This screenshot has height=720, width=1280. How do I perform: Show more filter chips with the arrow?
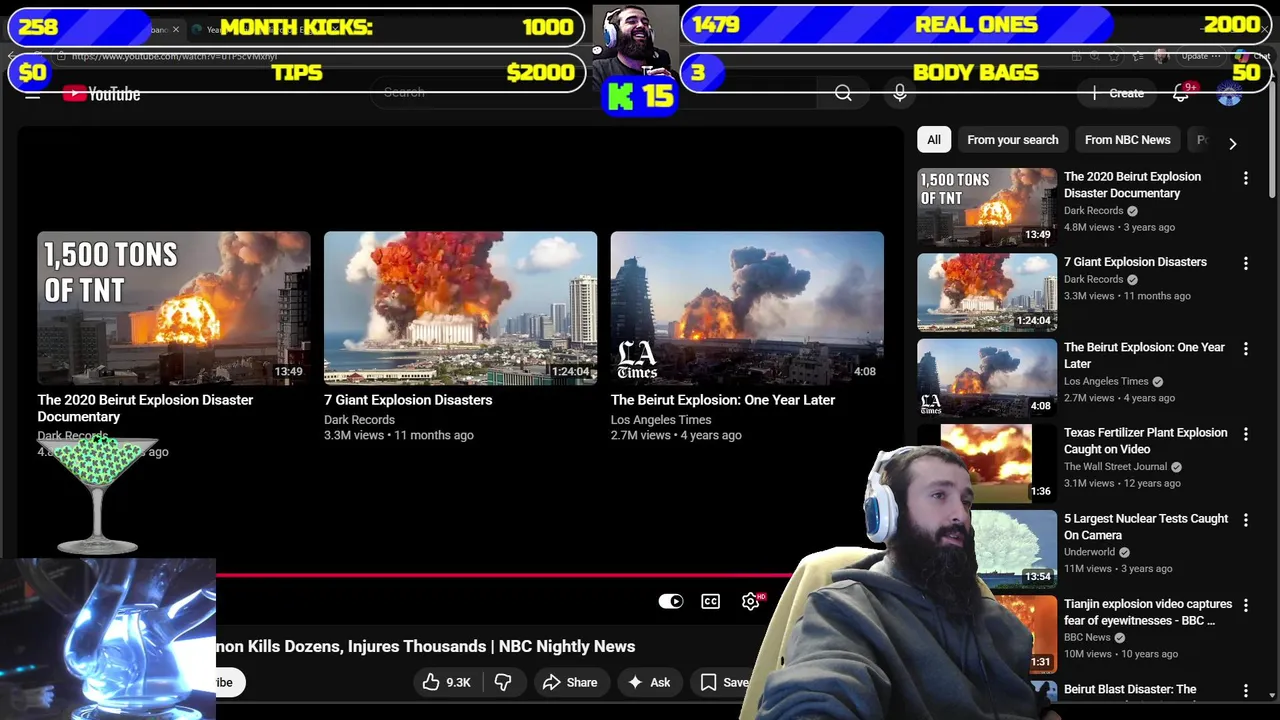click(x=1232, y=143)
